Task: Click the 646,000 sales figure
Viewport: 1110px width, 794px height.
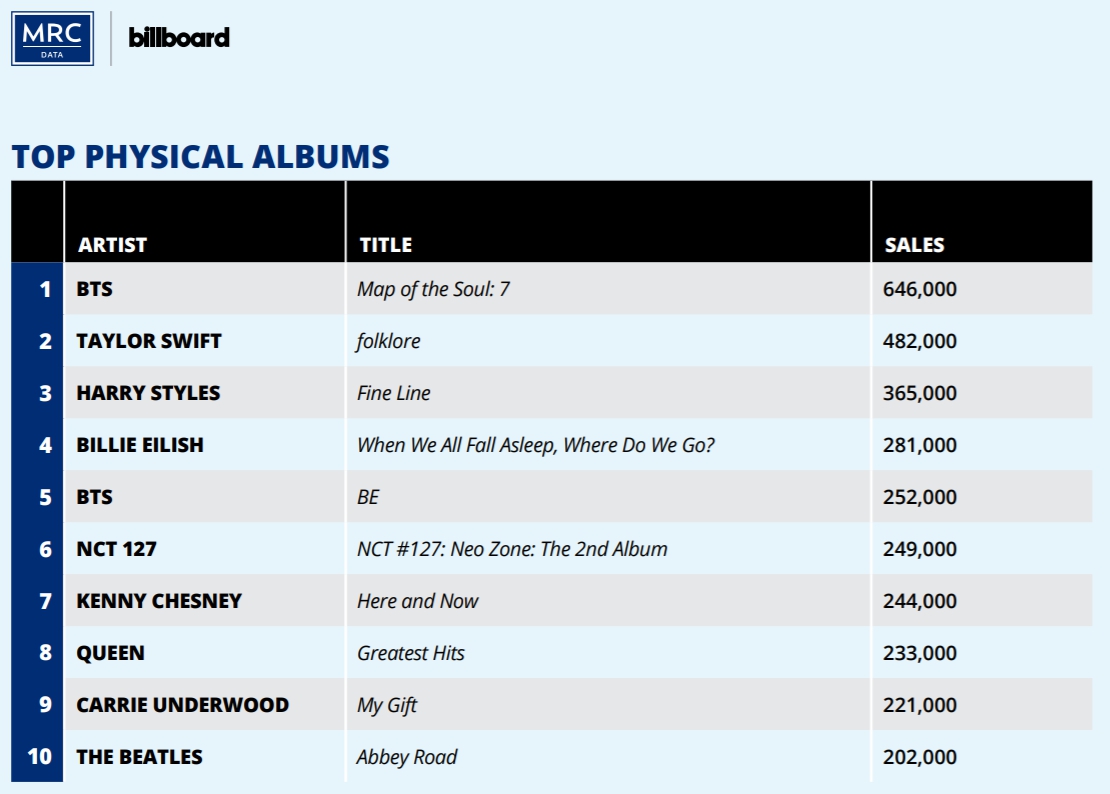Action: [x=920, y=289]
